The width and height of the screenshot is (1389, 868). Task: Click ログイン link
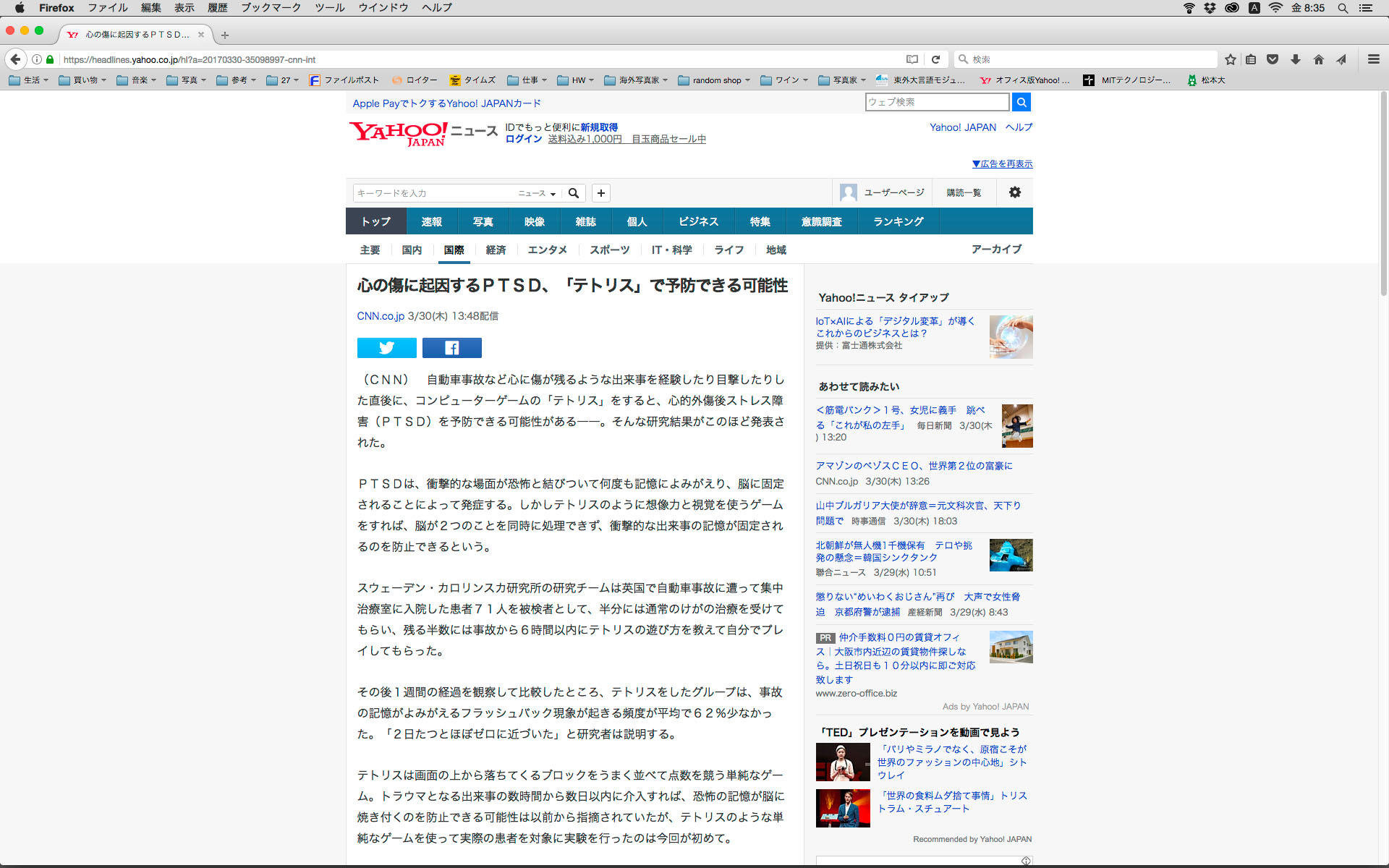[523, 139]
